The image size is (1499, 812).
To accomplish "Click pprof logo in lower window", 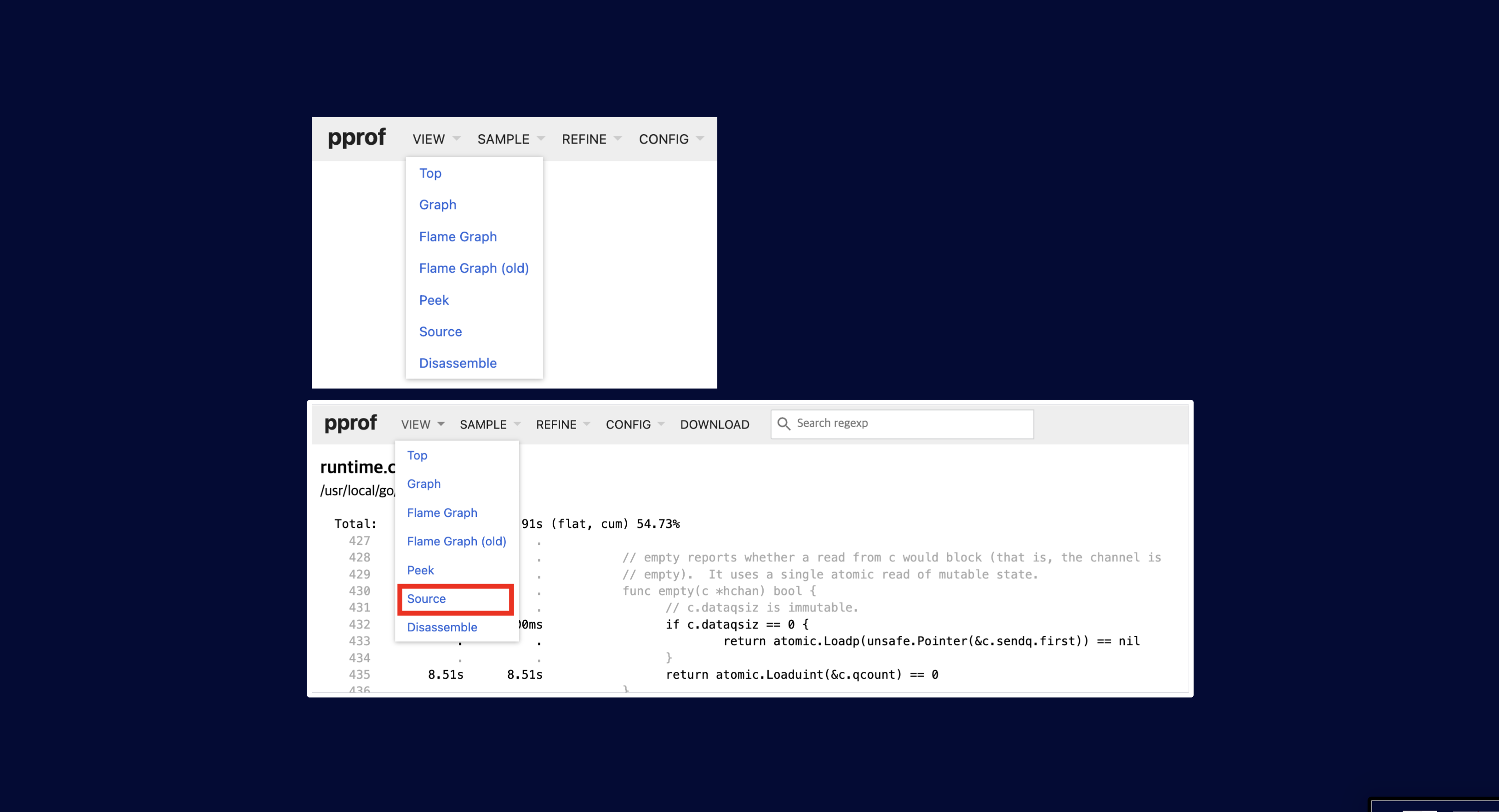I will click(350, 423).
